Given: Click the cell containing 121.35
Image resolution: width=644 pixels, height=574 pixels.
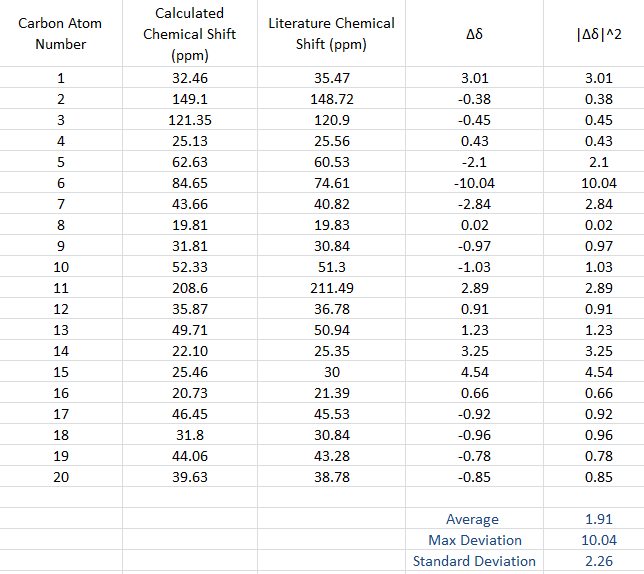Looking at the screenshot, I should pos(190,119).
